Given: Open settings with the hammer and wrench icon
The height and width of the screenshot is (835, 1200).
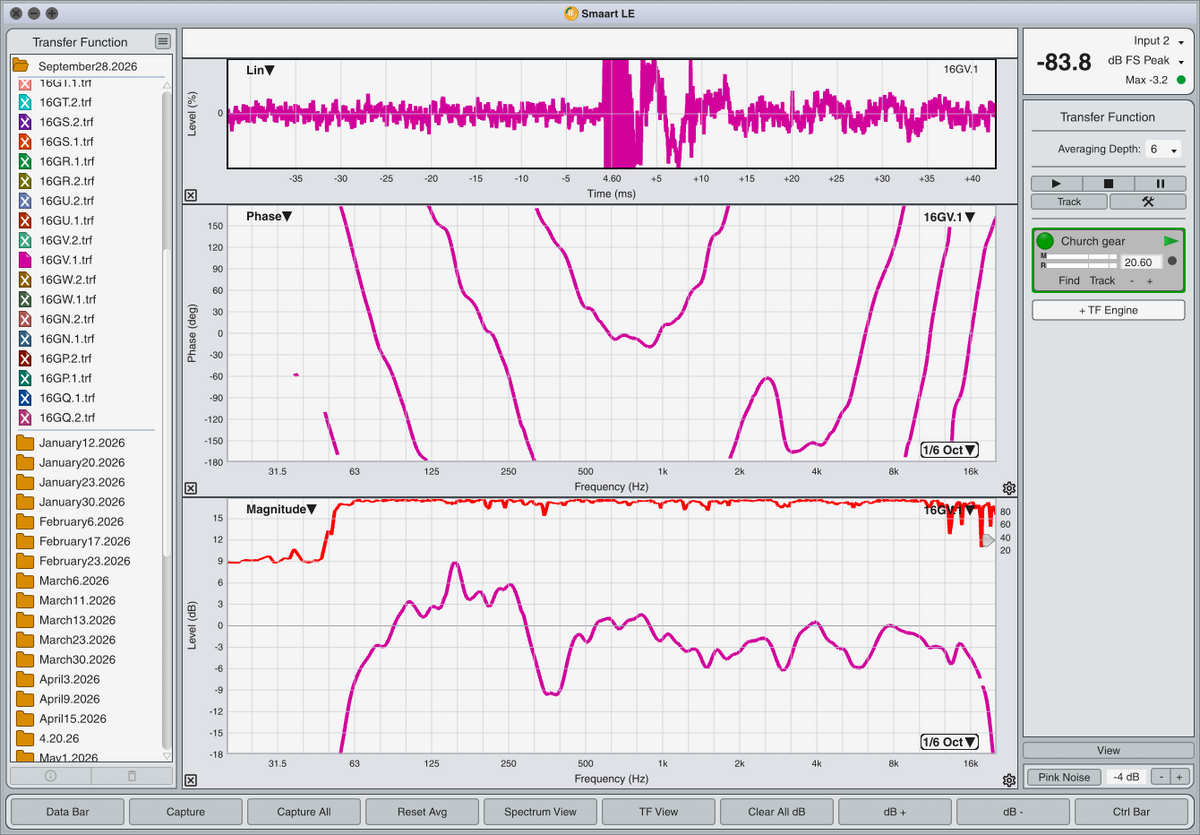Looking at the screenshot, I should click(1147, 201).
